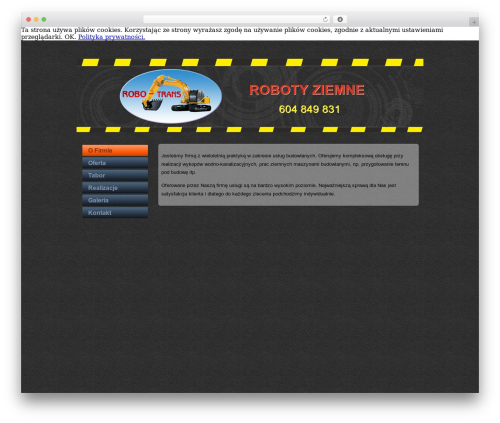Screen dimensions: 500x423
Task: Open the Oferta menu item
Action: 115,163
